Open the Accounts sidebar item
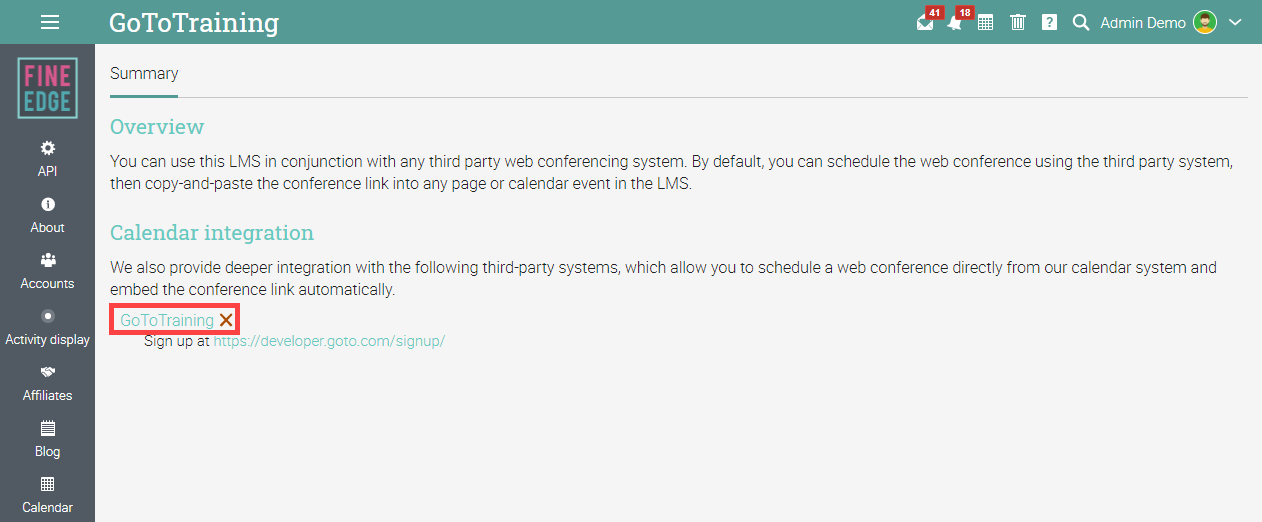This screenshot has width=1262, height=522. pos(47,271)
